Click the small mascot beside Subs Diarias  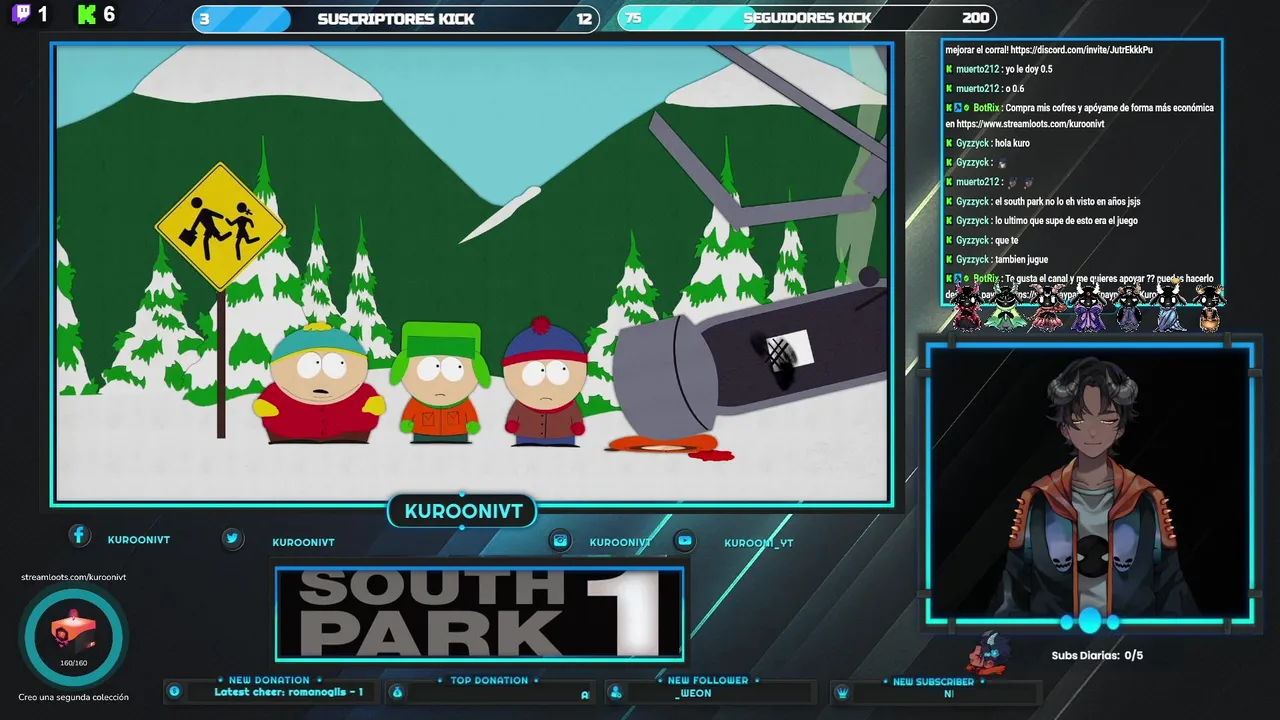click(x=990, y=654)
